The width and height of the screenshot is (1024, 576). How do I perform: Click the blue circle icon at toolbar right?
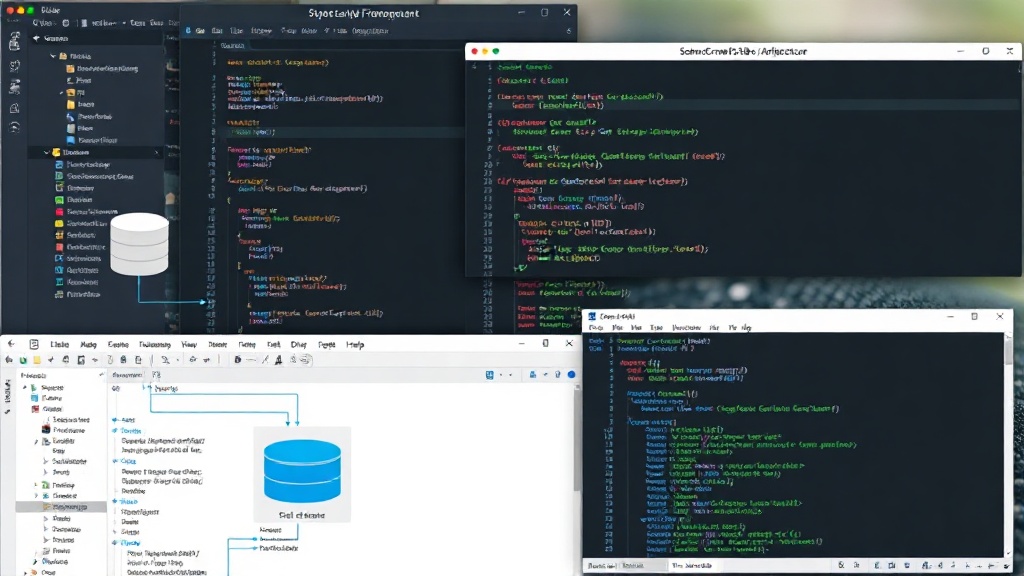[571, 375]
